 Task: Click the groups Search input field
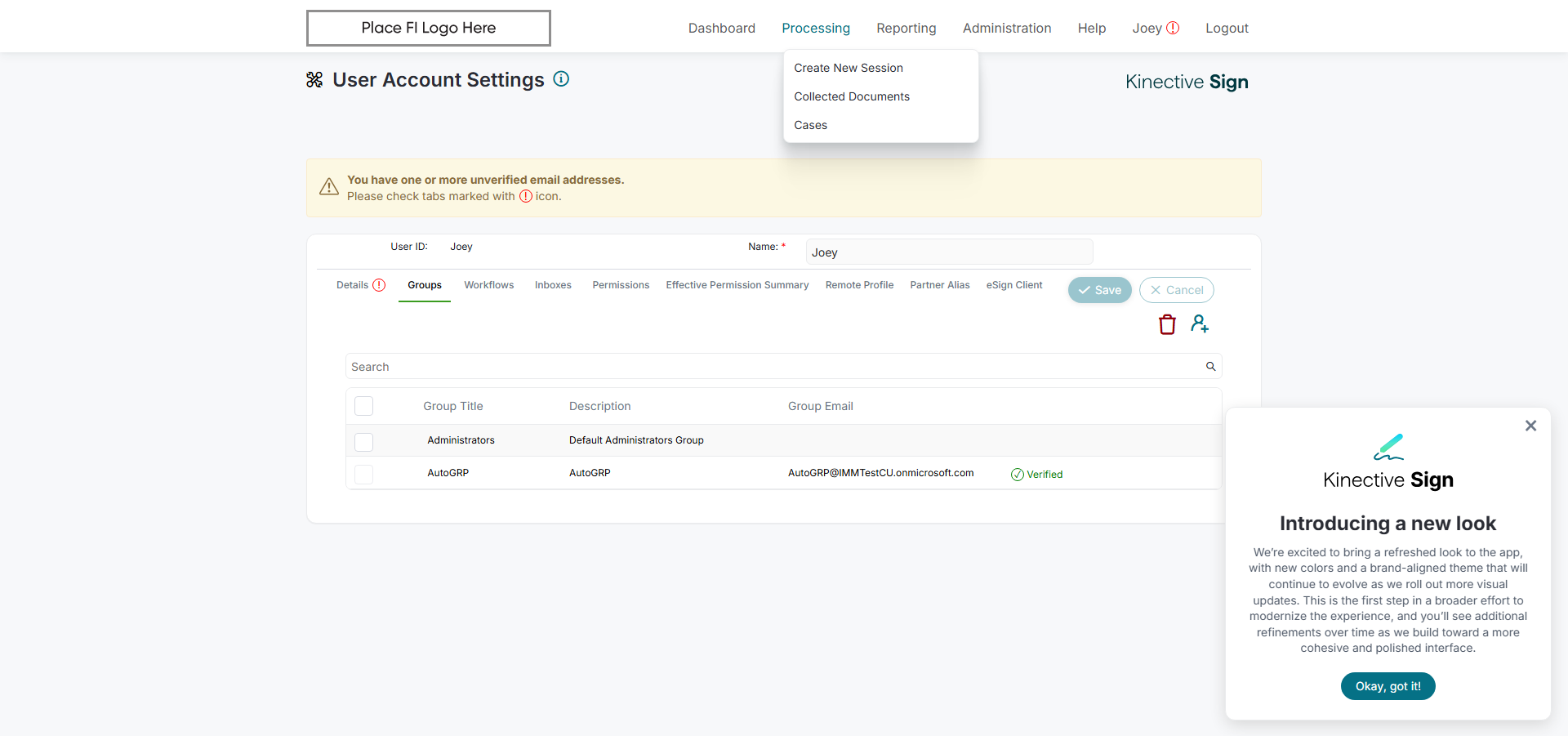pyautogui.click(x=776, y=367)
